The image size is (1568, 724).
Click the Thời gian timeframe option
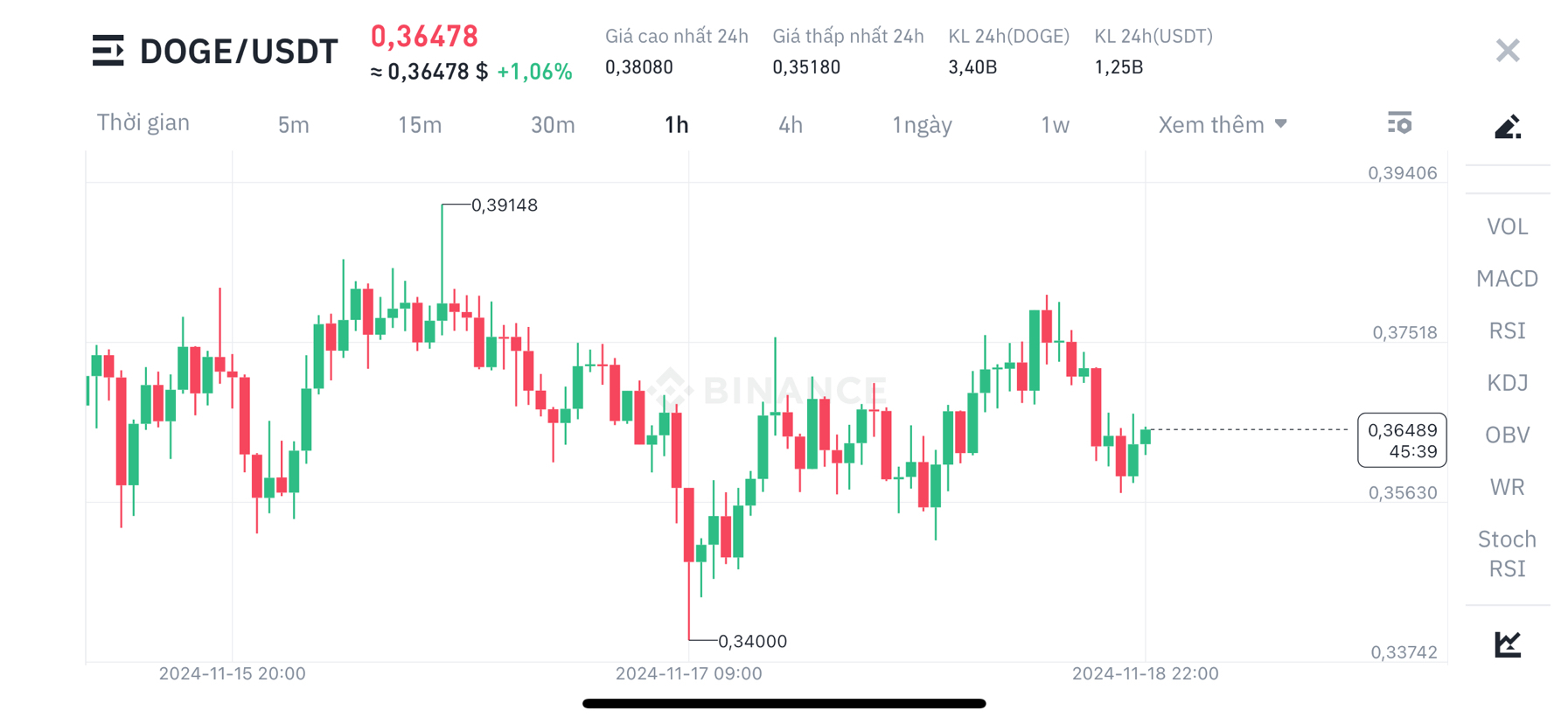[x=143, y=122]
